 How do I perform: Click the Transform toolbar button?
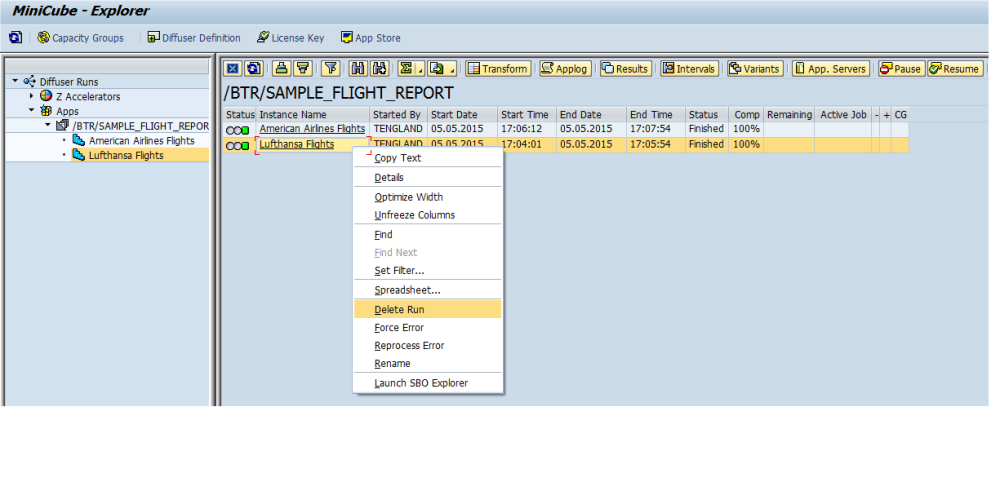(x=498, y=69)
